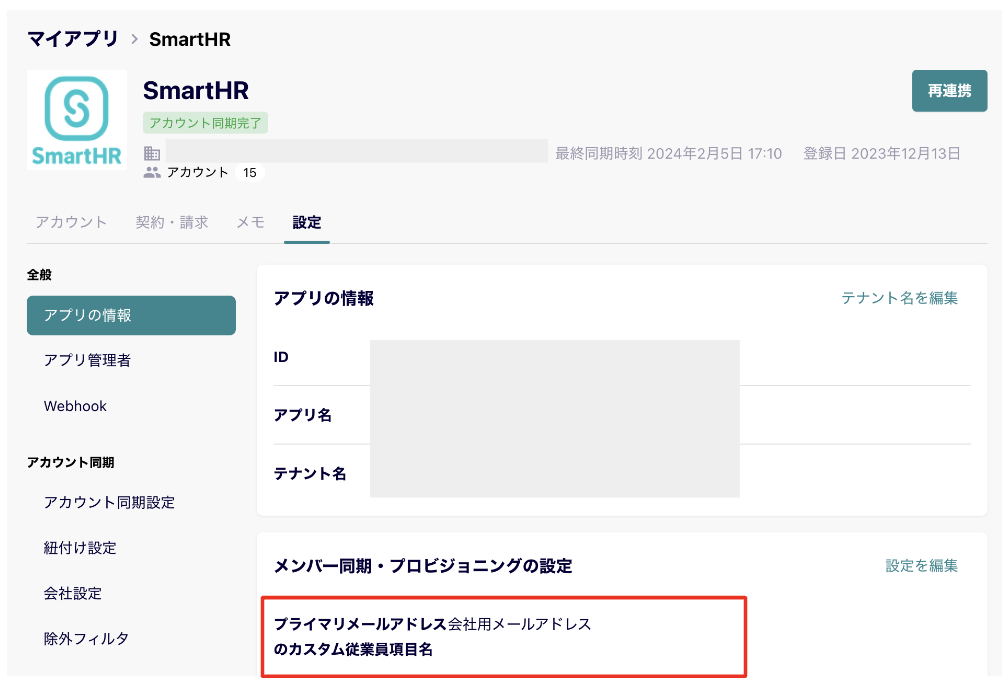Click the 最終同期時刻 2024年2月5日 17:10 text
Screen dimensions: 1002x686
(668, 154)
